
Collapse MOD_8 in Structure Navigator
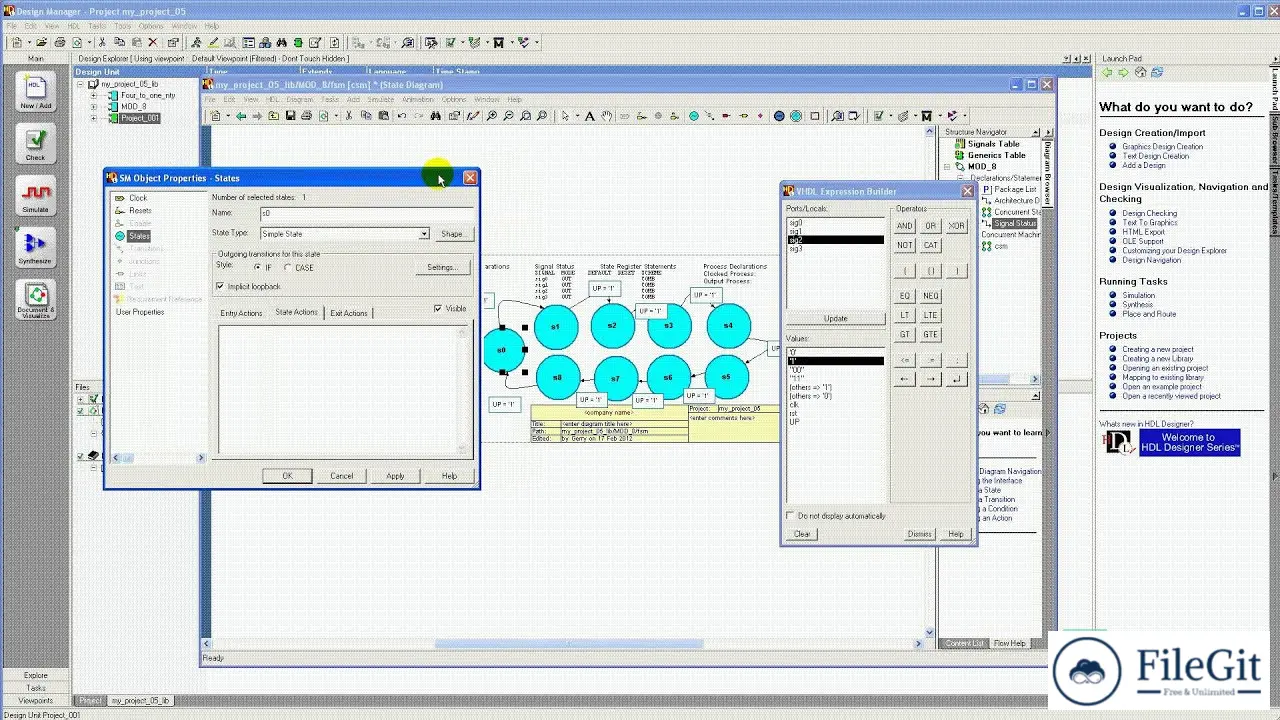click(947, 167)
